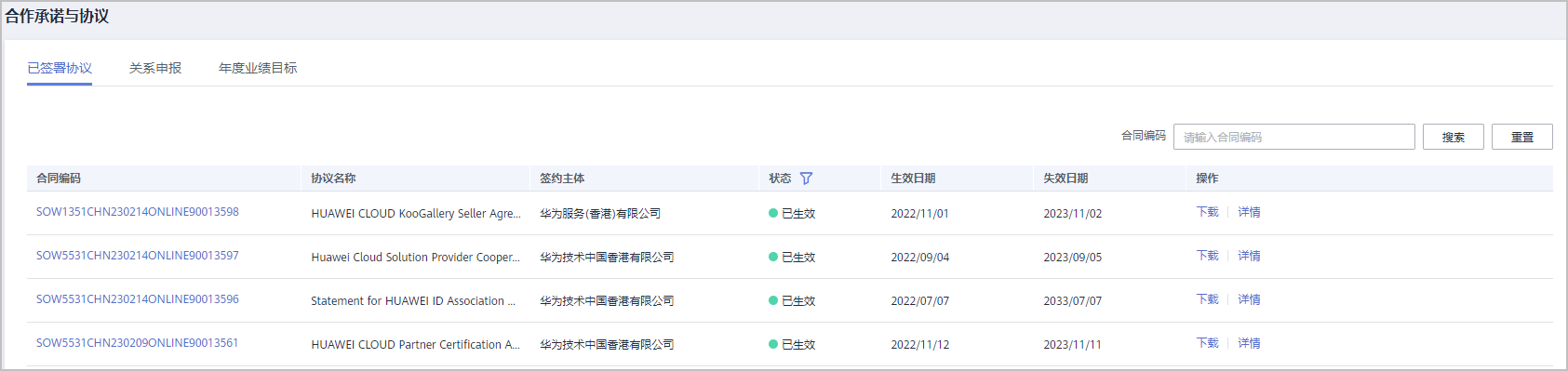1568x371 pixels.
Task: Click the 搜索 button
Action: pos(1453,137)
